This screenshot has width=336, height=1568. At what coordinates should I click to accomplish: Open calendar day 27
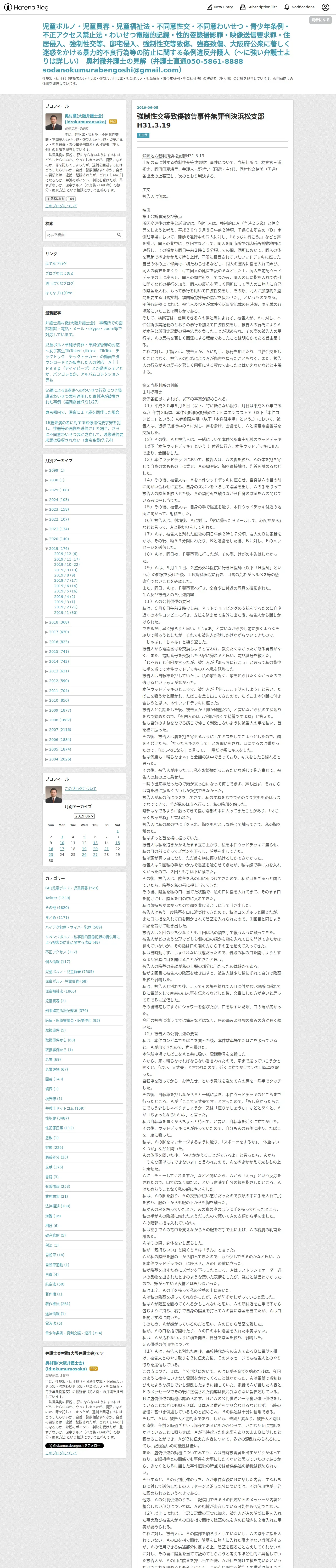click(95, 855)
